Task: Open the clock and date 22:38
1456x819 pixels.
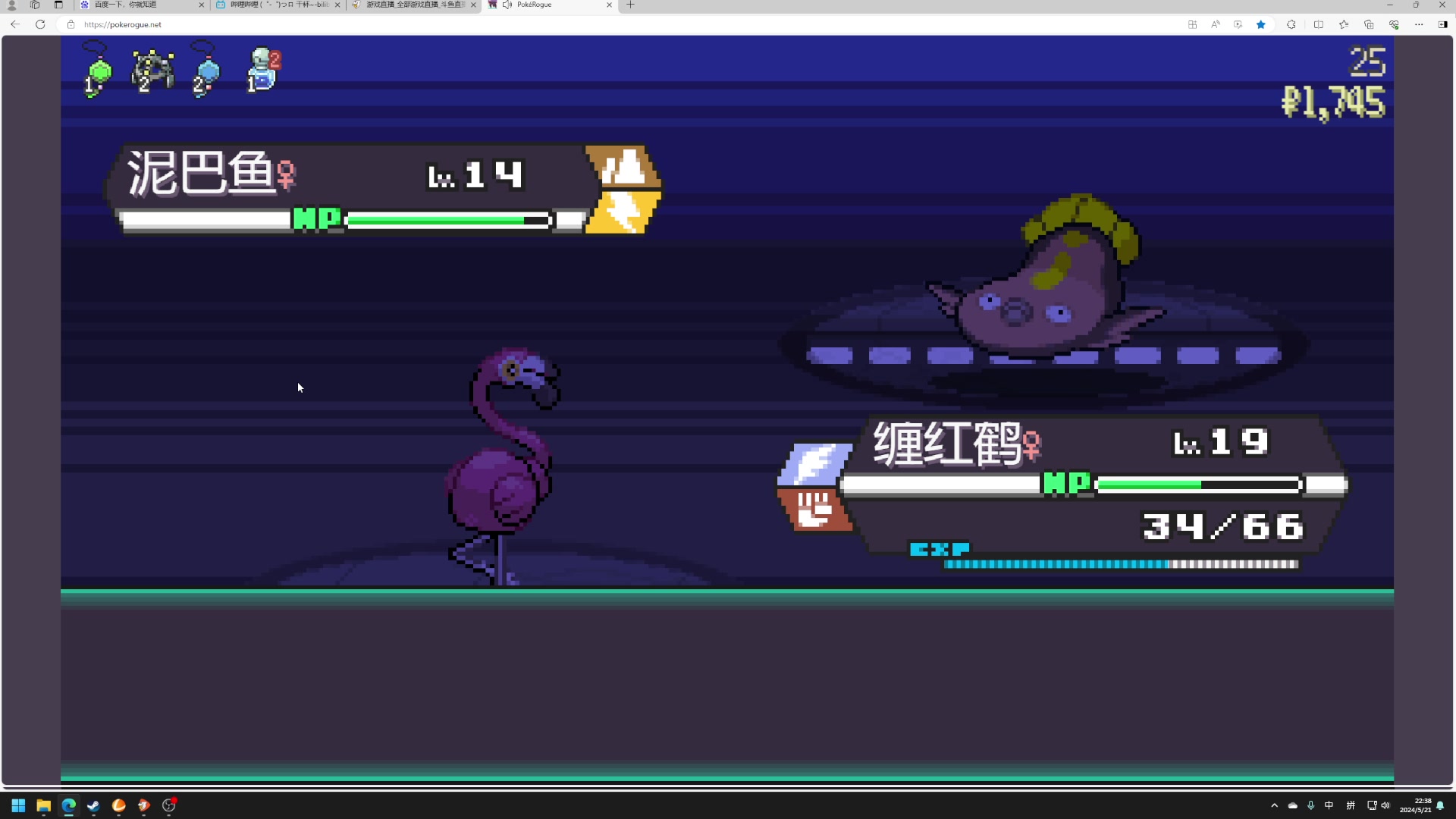Action: [x=1415, y=805]
